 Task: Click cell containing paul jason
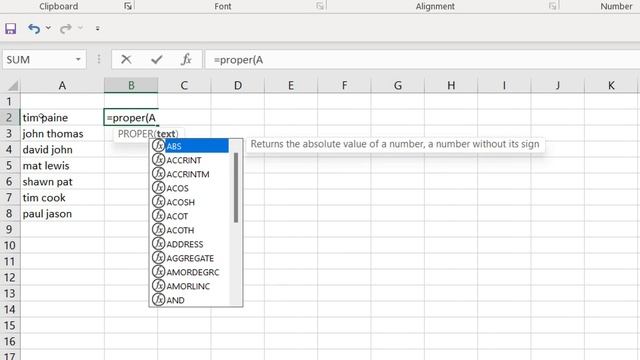[62, 213]
